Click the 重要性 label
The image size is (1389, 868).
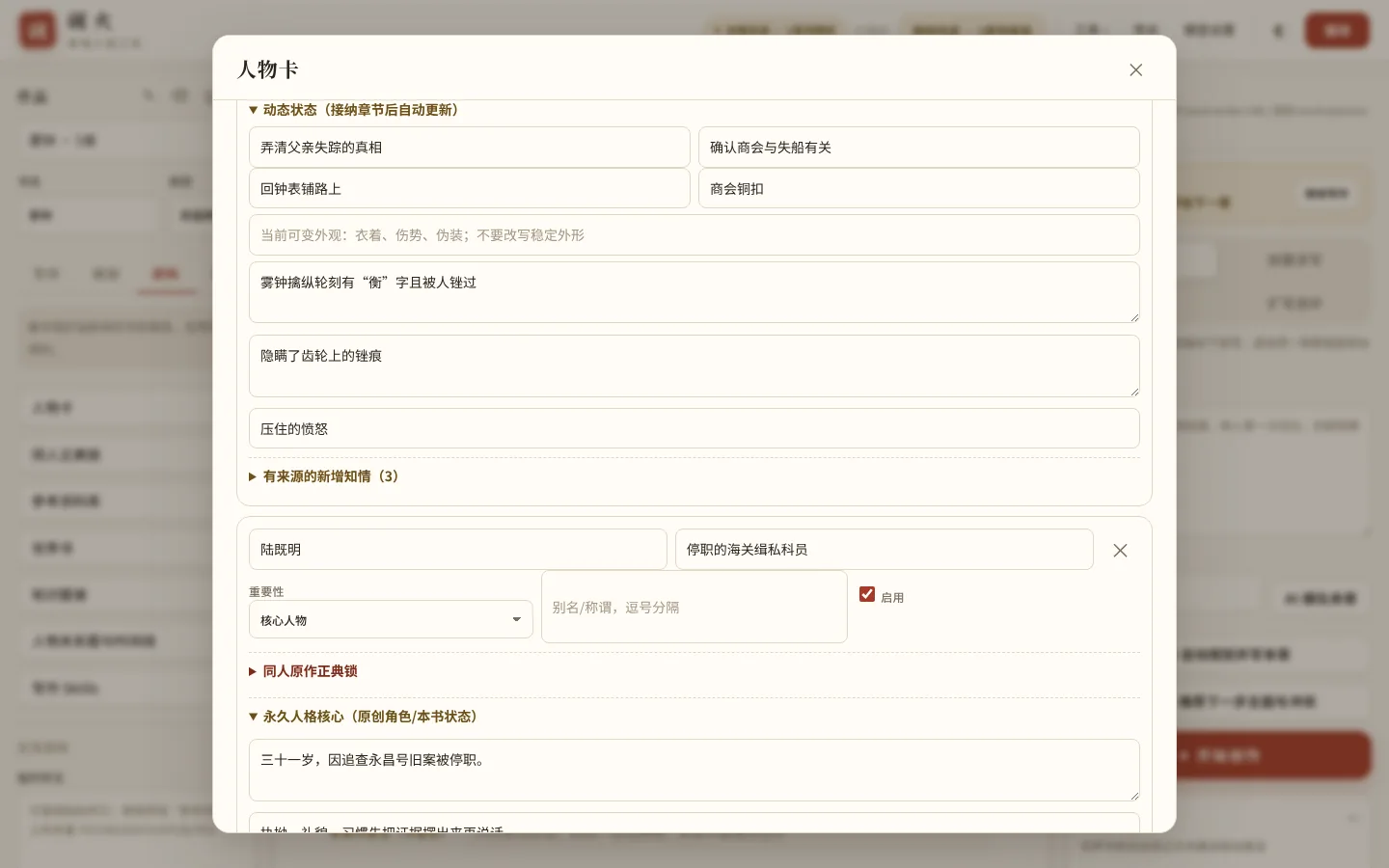point(266,591)
